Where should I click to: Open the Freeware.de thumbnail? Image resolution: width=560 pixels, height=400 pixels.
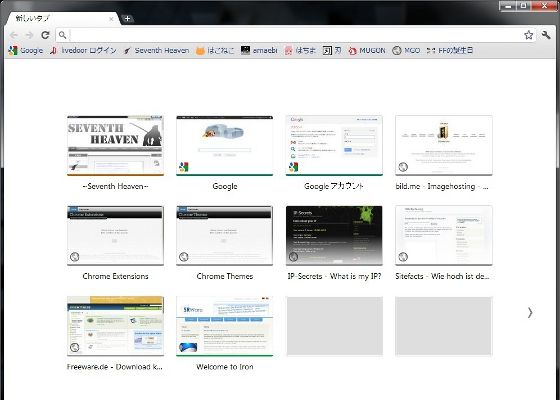pos(115,326)
